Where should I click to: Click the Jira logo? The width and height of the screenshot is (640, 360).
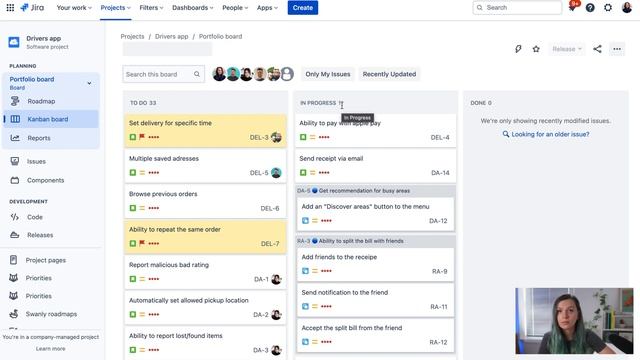(32, 7)
